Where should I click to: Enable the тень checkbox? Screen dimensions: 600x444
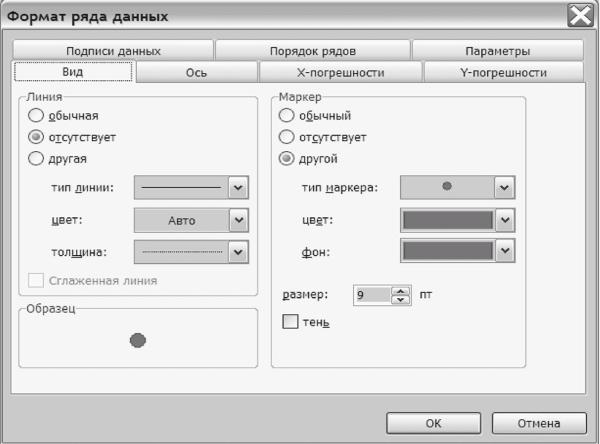pos(290,322)
